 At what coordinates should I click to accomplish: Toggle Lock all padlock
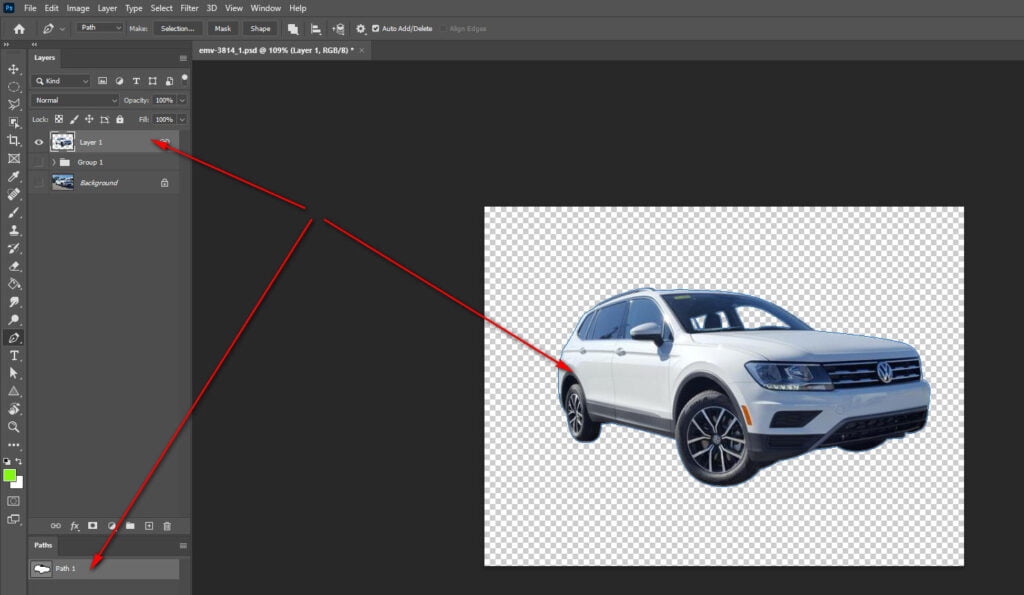[120, 120]
